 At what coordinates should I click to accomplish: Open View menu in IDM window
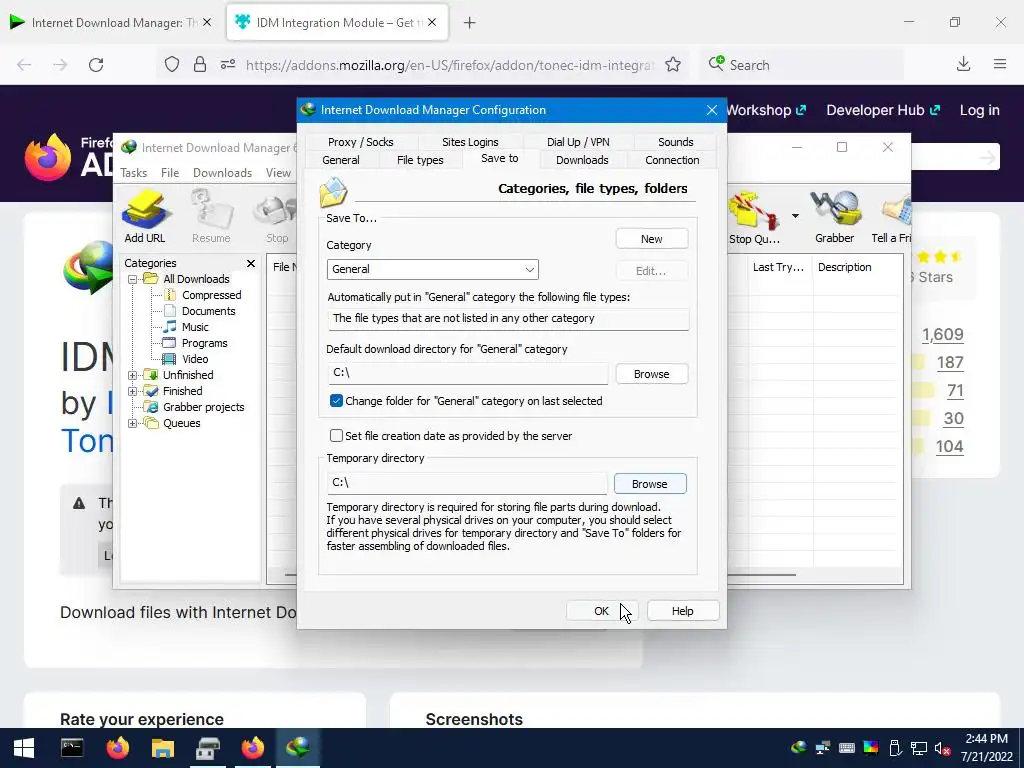pos(278,173)
